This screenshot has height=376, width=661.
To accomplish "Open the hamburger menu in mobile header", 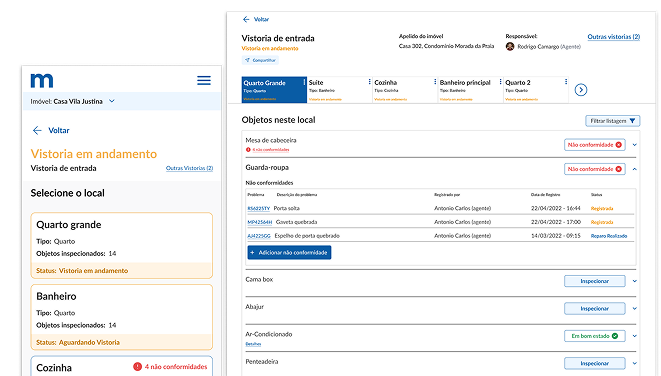I will pos(204,81).
